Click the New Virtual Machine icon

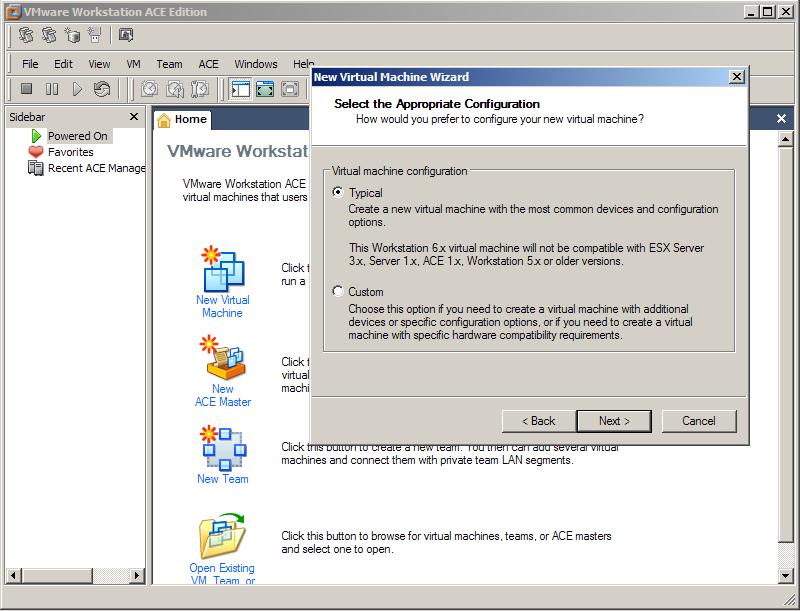click(x=221, y=268)
